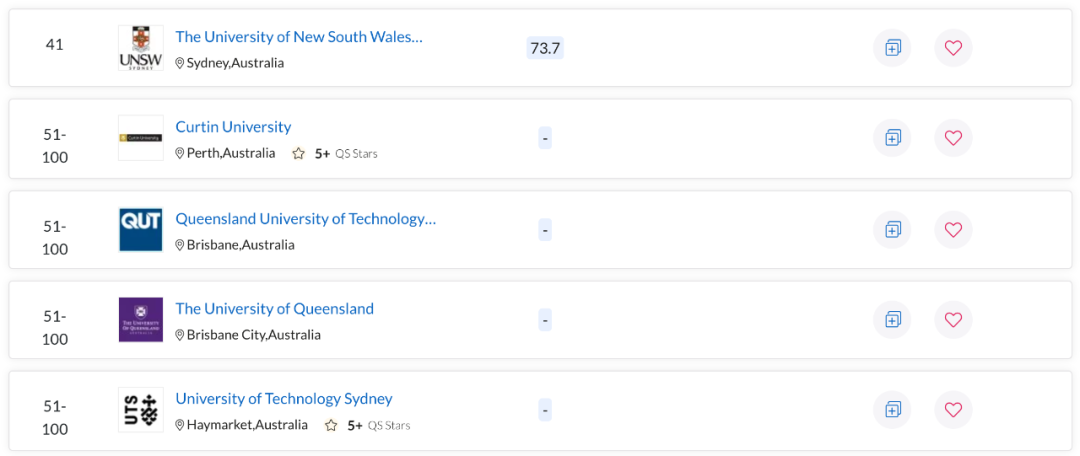Click the QUT logo thumbnail
Image resolution: width=1080 pixels, height=456 pixels.
pos(140,230)
